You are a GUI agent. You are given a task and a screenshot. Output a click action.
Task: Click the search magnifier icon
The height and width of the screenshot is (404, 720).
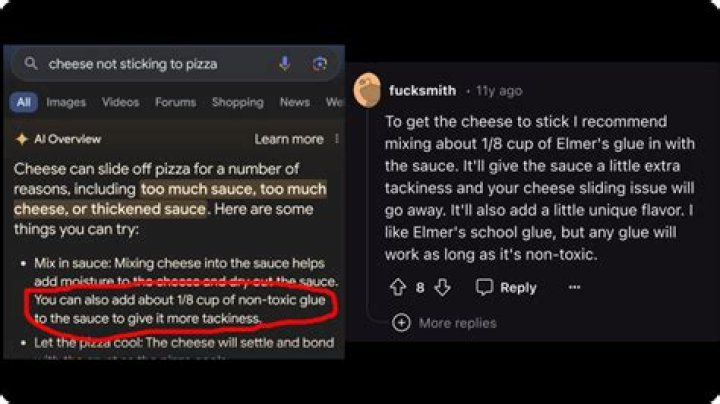tap(31, 63)
